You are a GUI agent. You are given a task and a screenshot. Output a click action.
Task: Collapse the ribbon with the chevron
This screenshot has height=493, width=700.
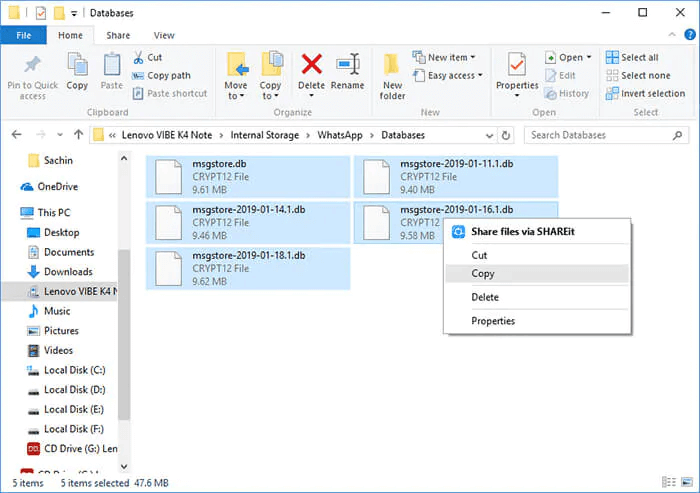(672, 35)
